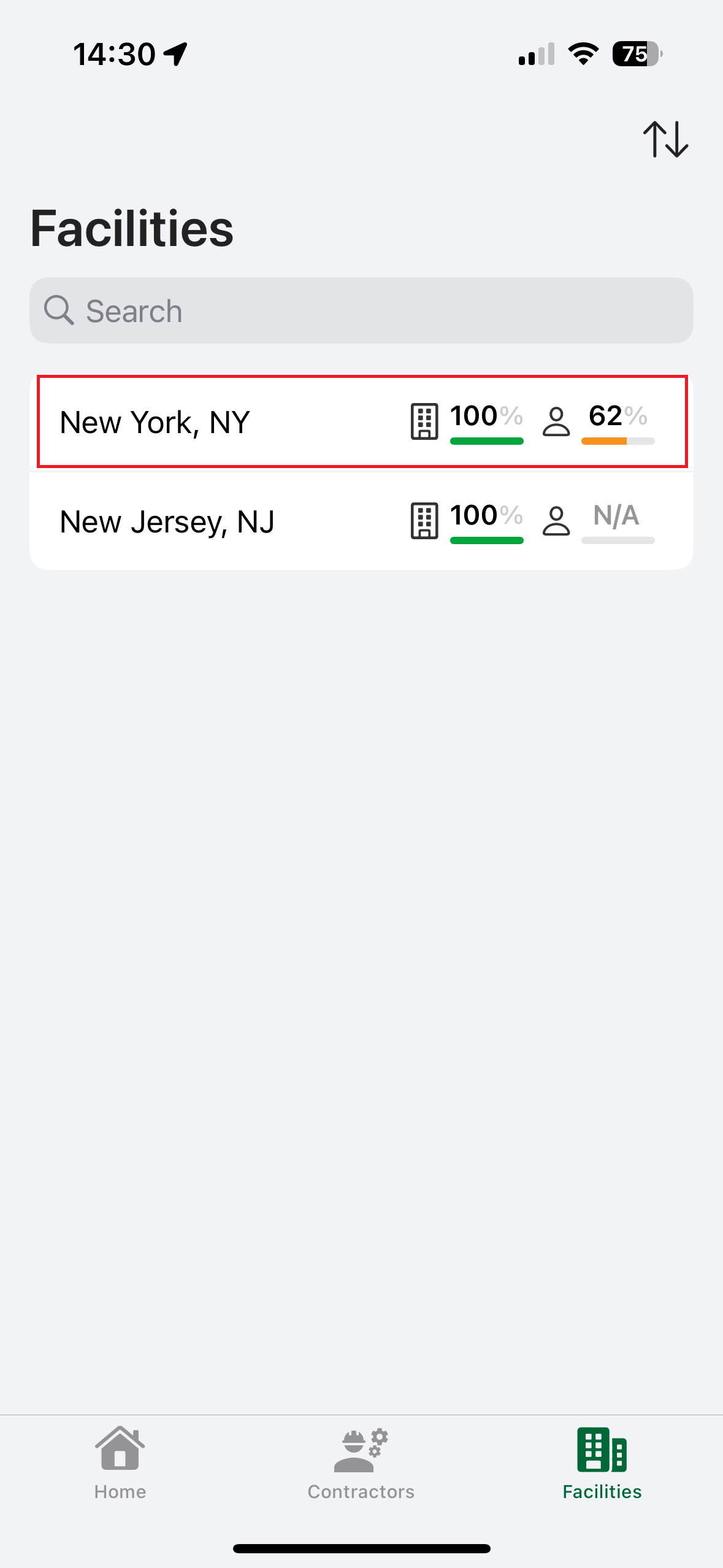
Task: Tap the Home house icon
Action: pyautogui.click(x=120, y=1448)
